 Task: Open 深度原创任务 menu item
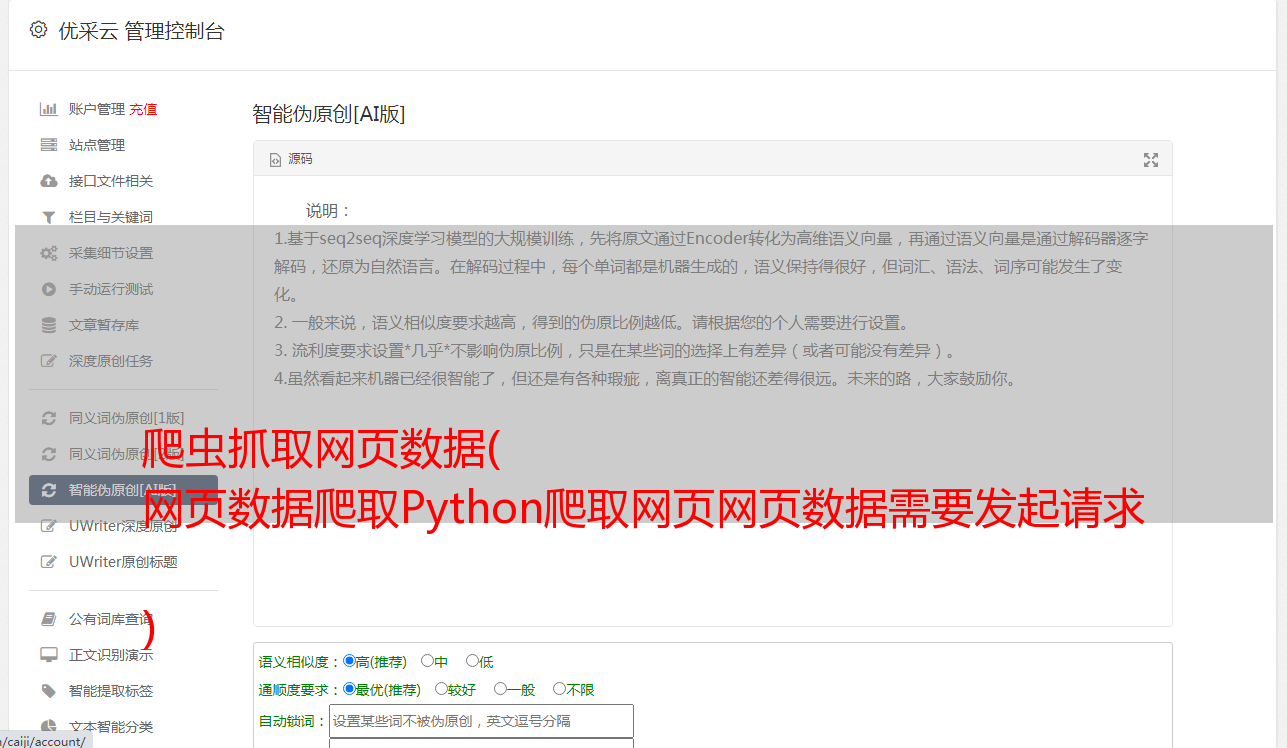pyautogui.click(x=111, y=361)
